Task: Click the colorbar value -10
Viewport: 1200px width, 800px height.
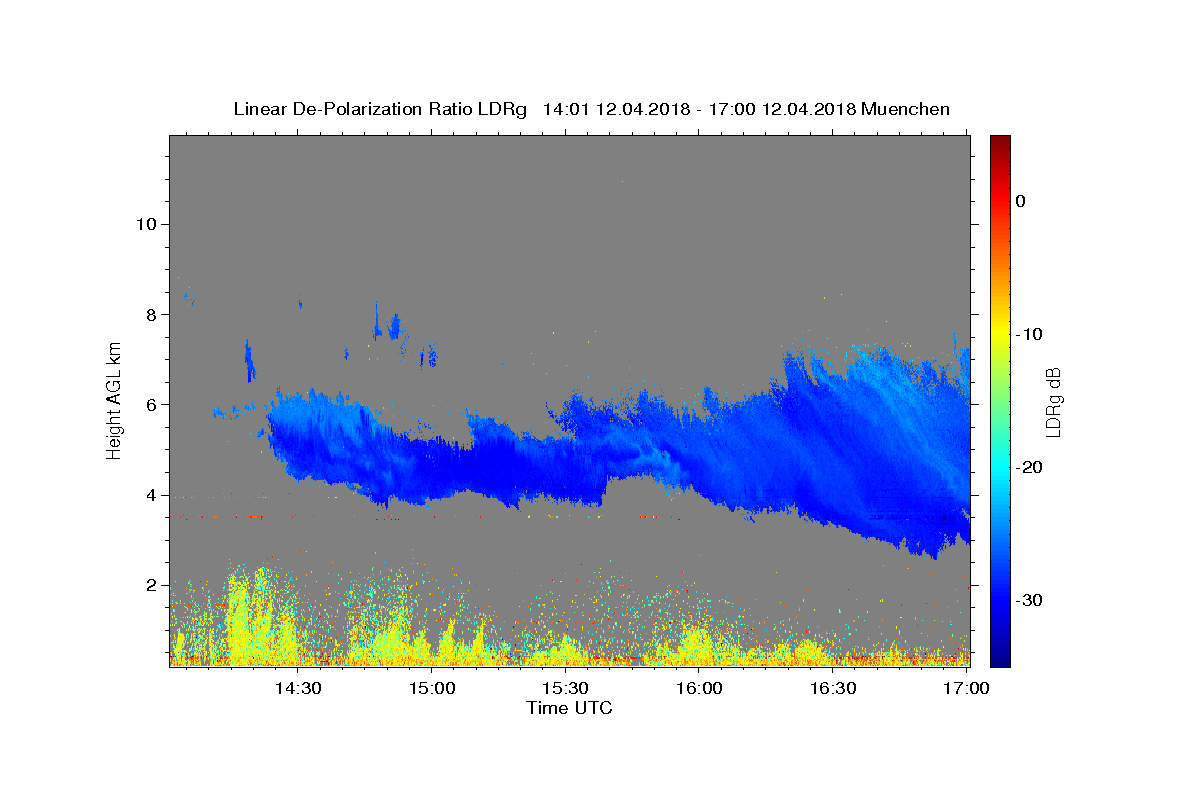Action: pyautogui.click(x=1029, y=334)
